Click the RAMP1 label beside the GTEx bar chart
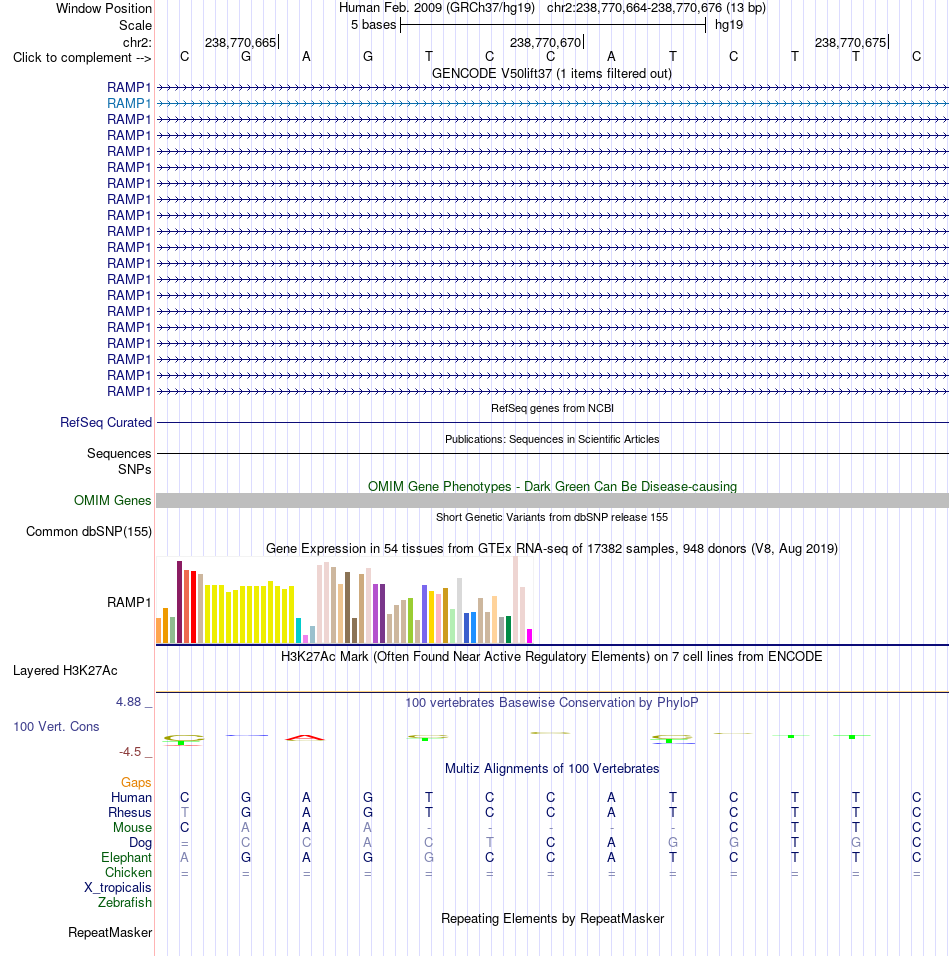Screen dimensions: 950x956 pos(129,602)
